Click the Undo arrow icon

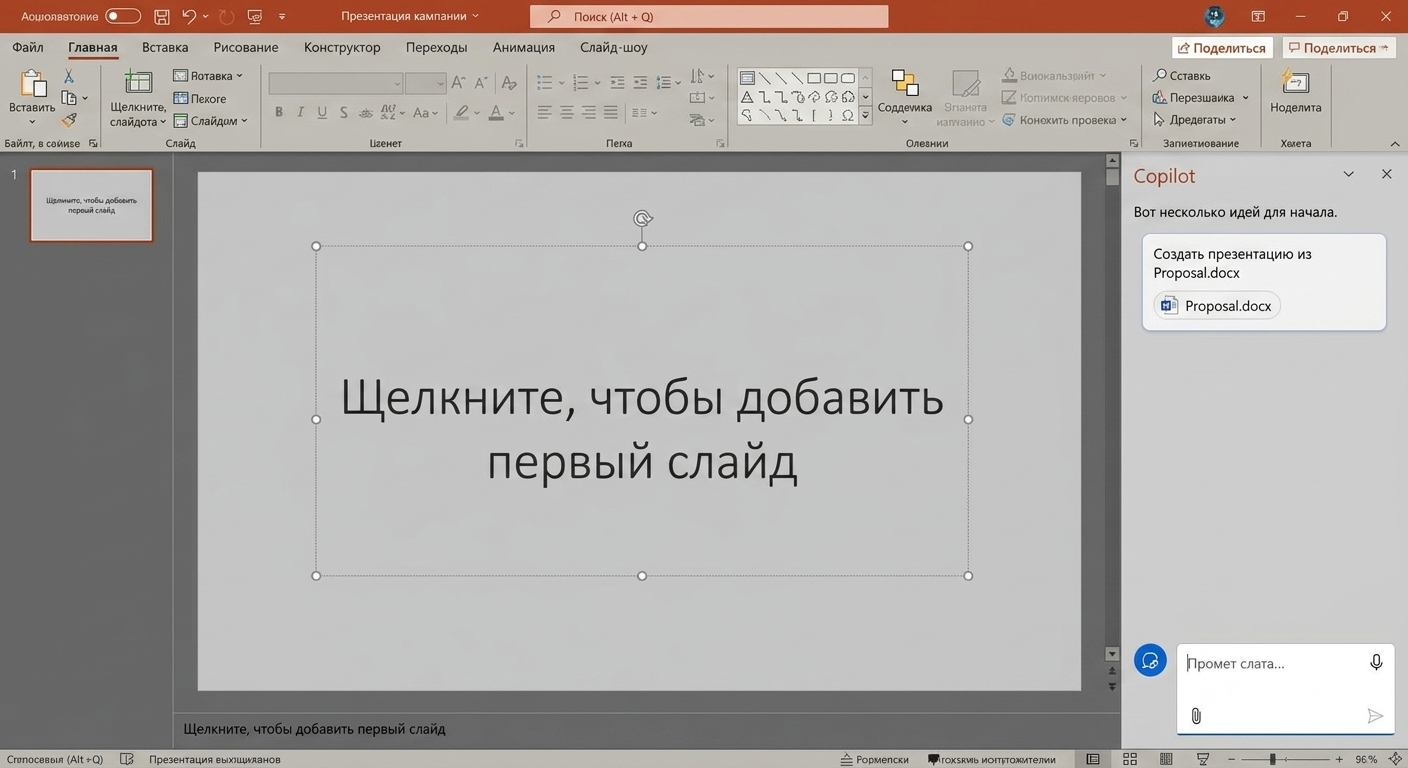tap(189, 16)
